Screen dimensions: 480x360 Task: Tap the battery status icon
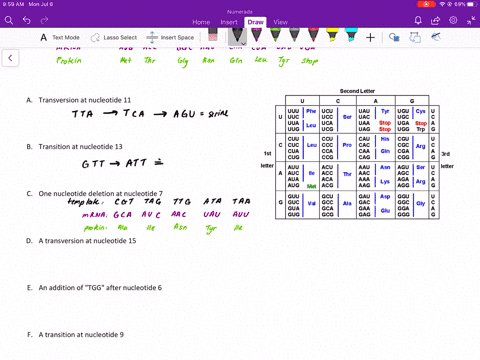click(472, 4)
